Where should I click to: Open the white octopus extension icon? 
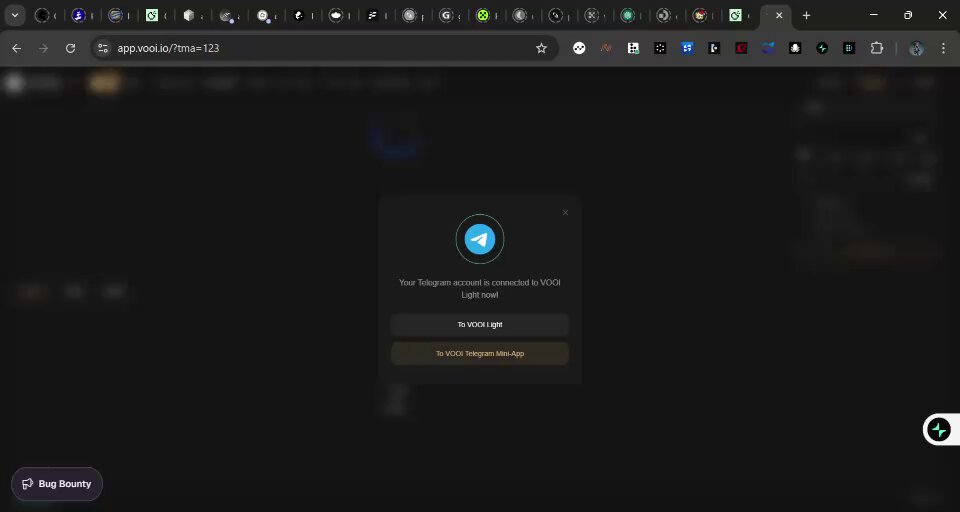795,48
